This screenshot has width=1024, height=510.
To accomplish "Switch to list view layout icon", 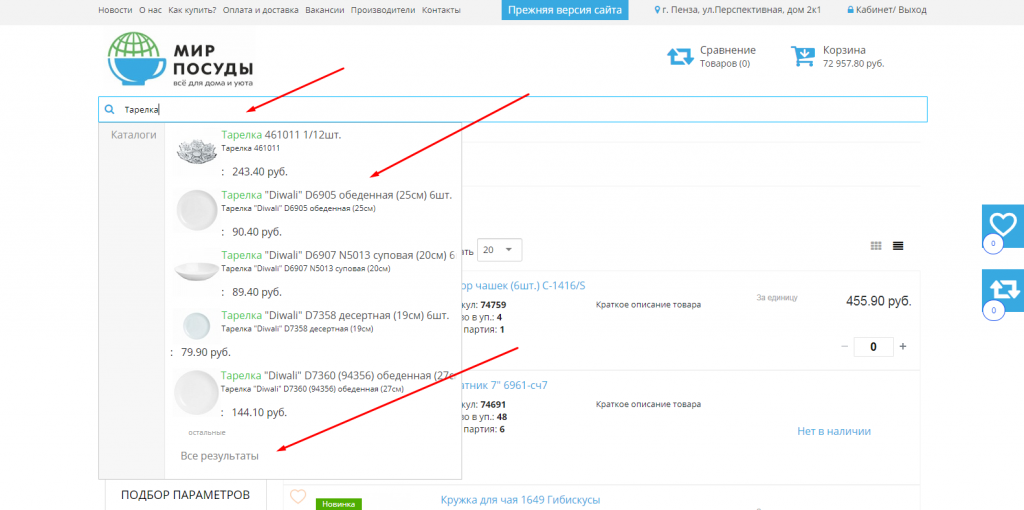I will [898, 246].
